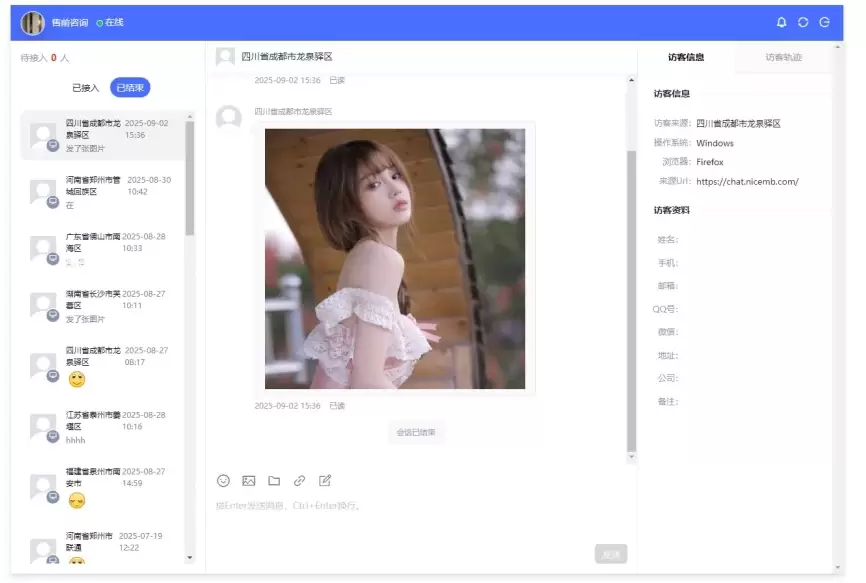Open the quick reply editor icon

325,480
